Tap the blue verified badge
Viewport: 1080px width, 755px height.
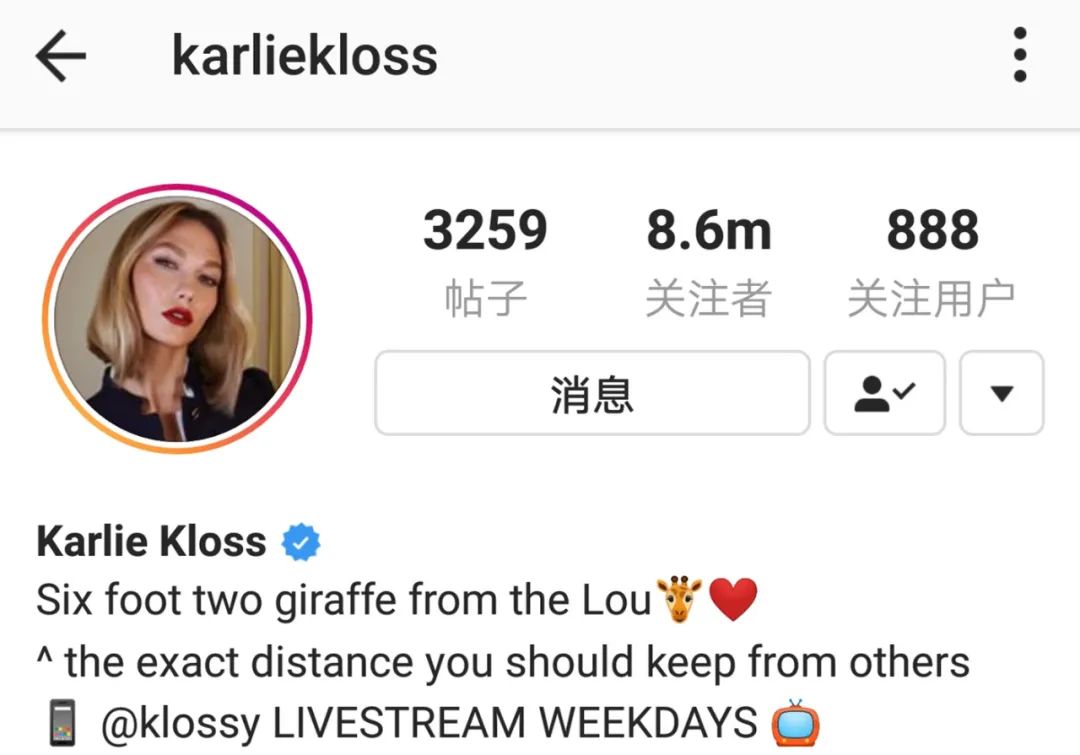point(301,542)
